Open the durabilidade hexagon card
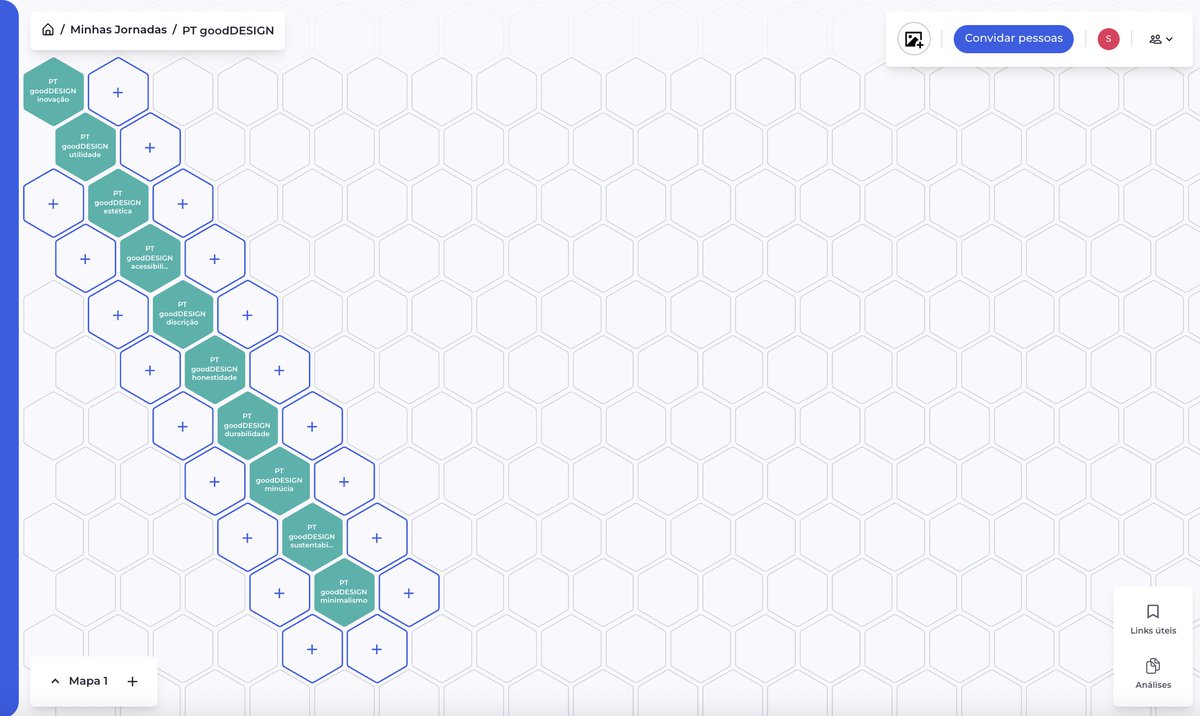 pyautogui.click(x=247, y=426)
